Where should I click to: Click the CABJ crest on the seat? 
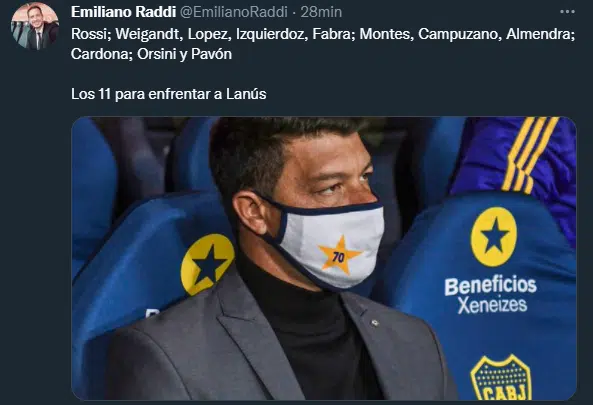pyautogui.click(x=501, y=377)
